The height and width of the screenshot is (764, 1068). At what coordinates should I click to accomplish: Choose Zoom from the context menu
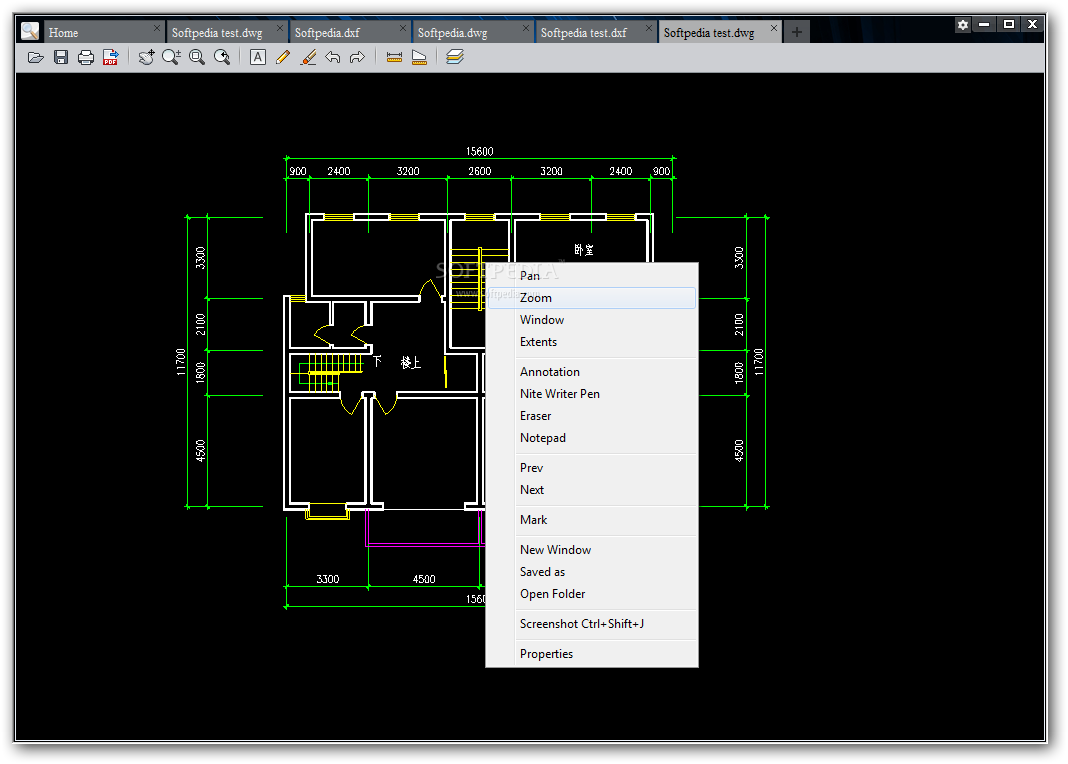591,298
